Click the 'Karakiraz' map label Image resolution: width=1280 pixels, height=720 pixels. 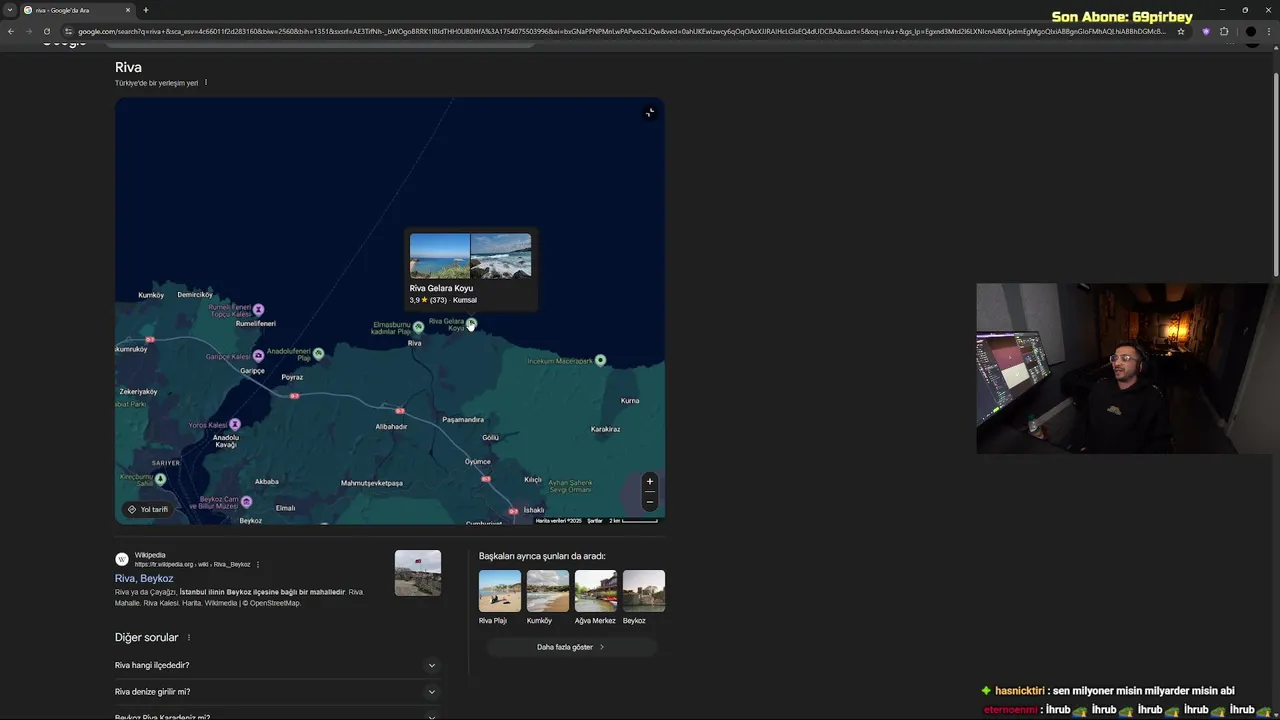(605, 429)
